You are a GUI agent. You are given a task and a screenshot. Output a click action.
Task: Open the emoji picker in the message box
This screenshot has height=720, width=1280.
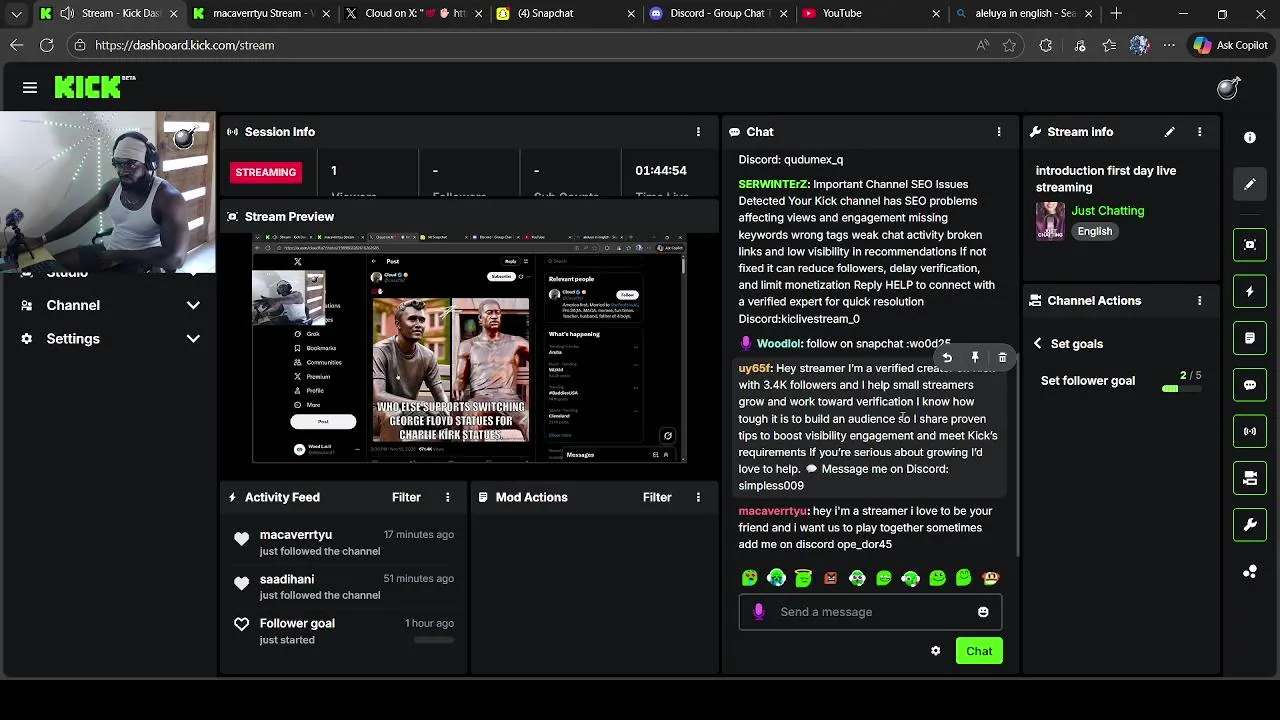point(983,612)
